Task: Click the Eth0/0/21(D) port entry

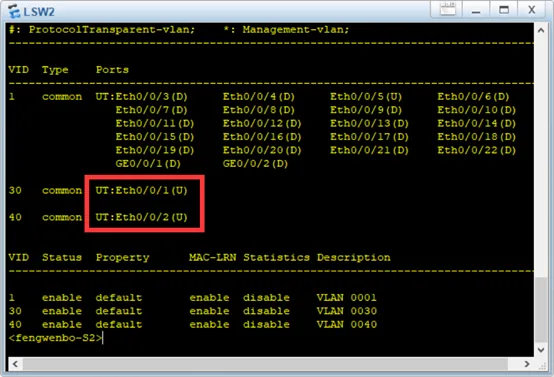Action: [x=369, y=150]
